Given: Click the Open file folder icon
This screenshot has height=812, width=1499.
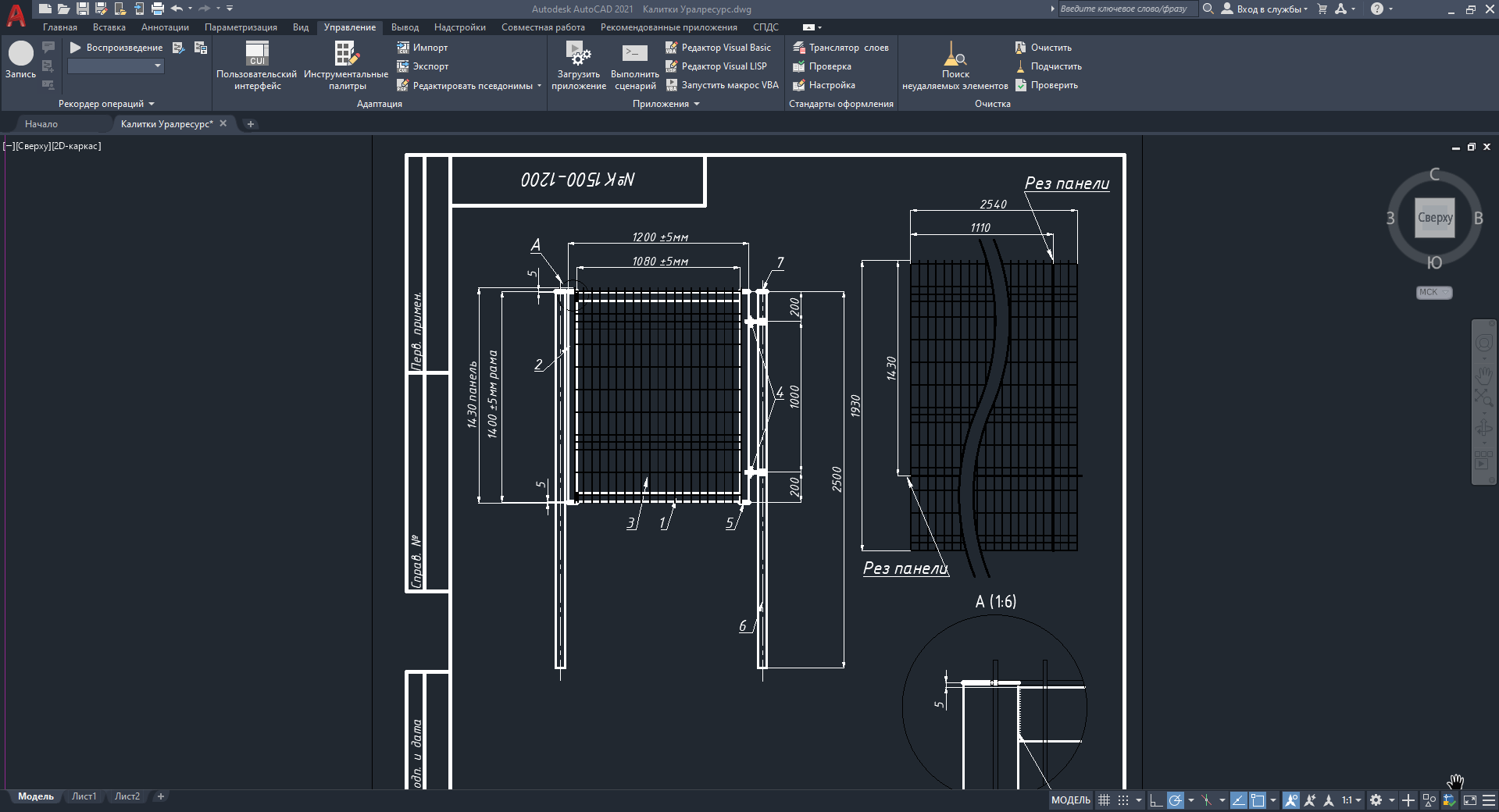Looking at the screenshot, I should point(64,9).
